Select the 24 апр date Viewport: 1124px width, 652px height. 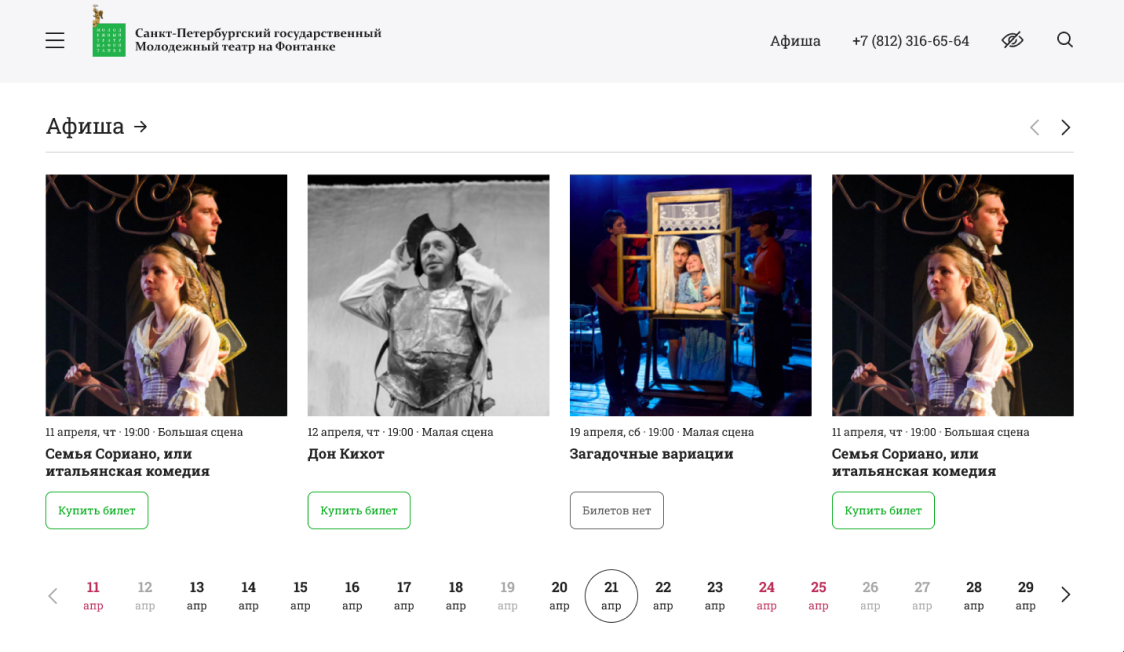[x=766, y=595]
